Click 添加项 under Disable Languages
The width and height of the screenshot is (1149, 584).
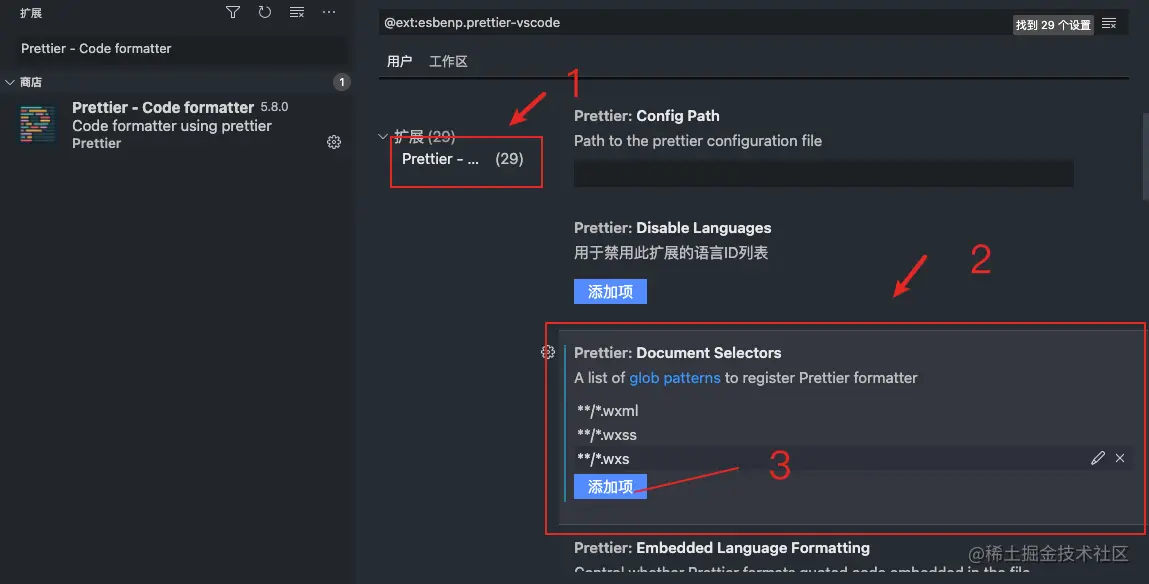pyautogui.click(x=610, y=291)
